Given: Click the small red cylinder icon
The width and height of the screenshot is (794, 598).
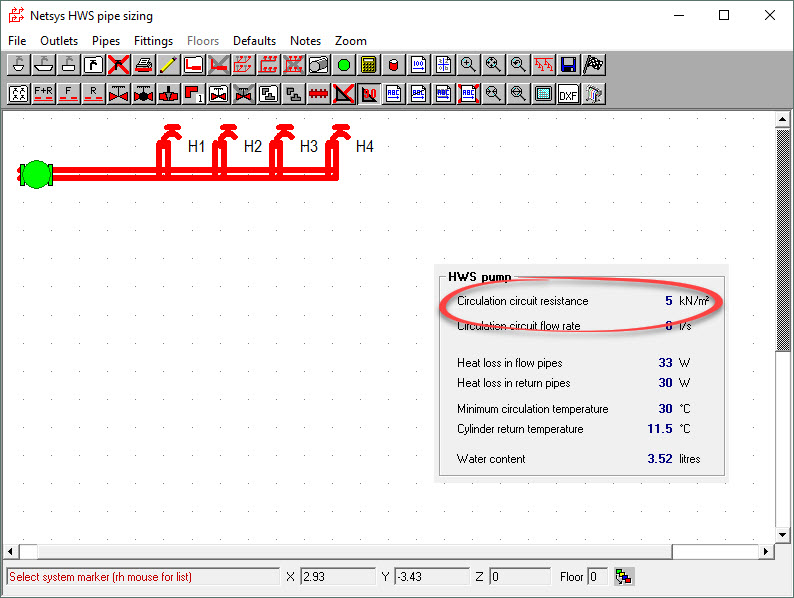Looking at the screenshot, I should tap(393, 65).
